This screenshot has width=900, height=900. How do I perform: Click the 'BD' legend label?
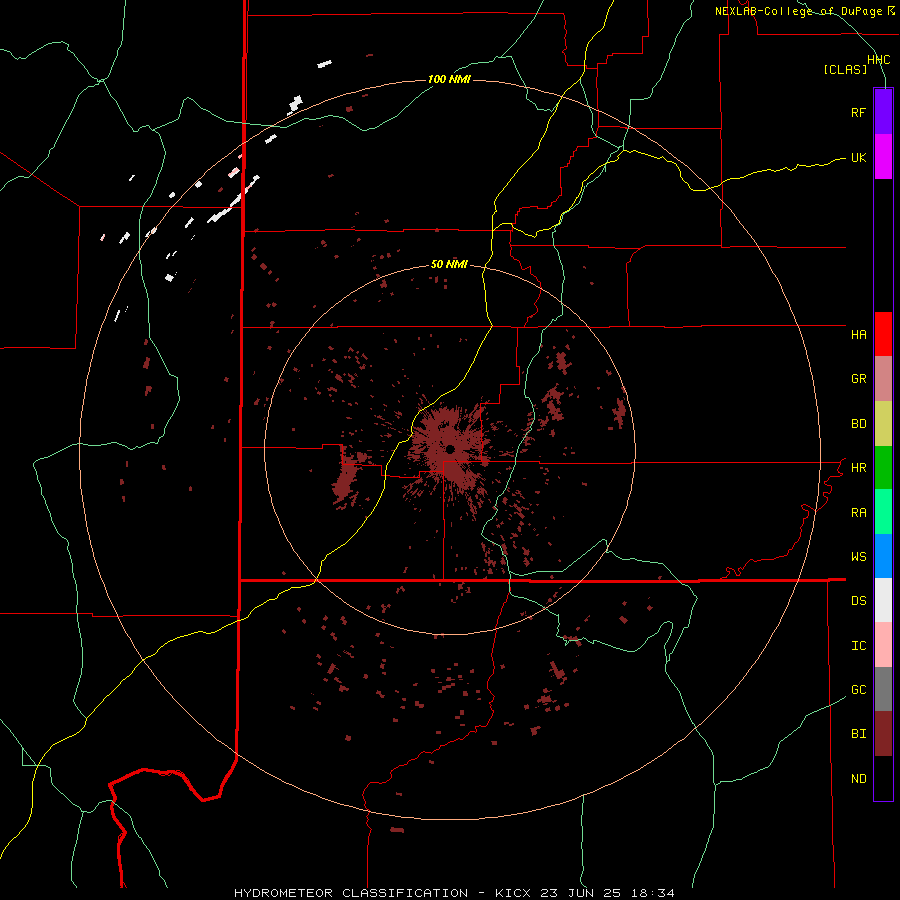pyautogui.click(x=858, y=424)
